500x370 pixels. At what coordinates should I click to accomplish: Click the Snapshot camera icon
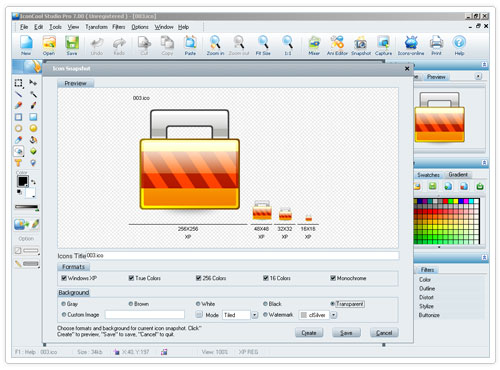pos(360,43)
